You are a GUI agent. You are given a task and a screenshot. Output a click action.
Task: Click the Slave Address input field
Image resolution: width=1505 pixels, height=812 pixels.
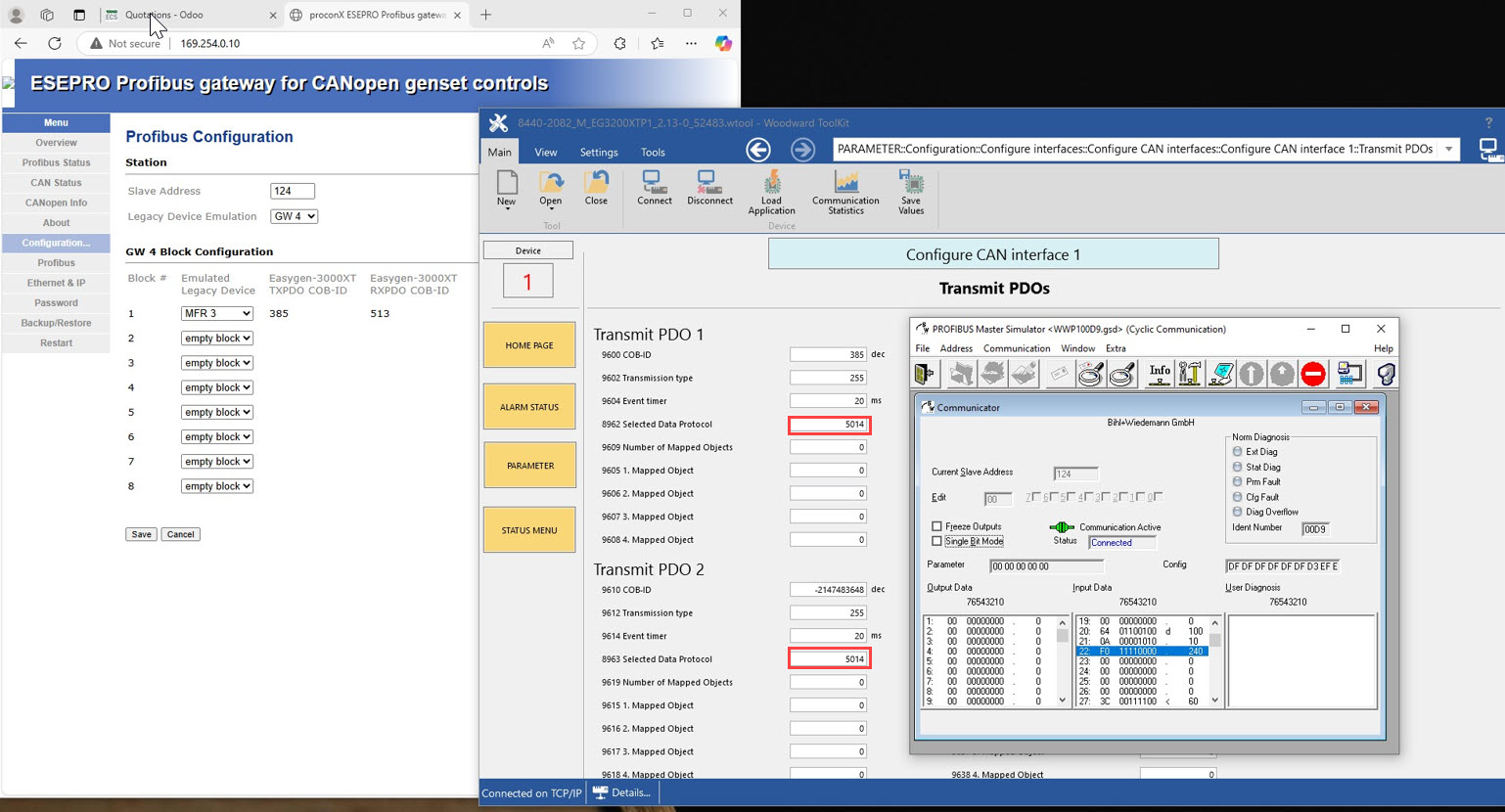pyautogui.click(x=292, y=191)
